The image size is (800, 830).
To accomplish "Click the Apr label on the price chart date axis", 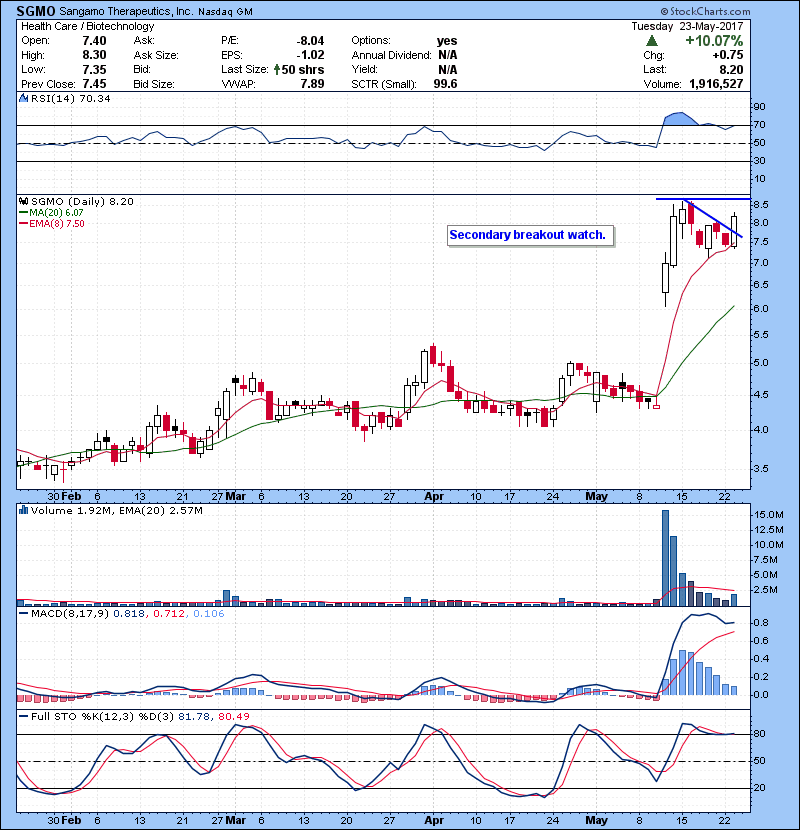I will tap(434, 497).
